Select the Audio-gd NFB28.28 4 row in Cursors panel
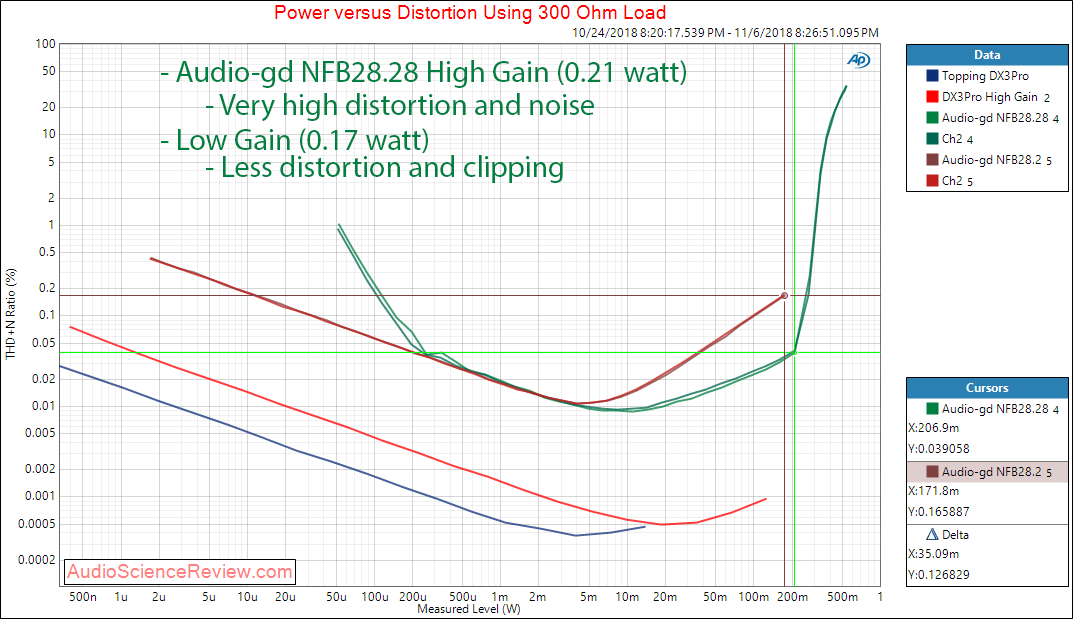This screenshot has width=1073, height=619. point(987,408)
